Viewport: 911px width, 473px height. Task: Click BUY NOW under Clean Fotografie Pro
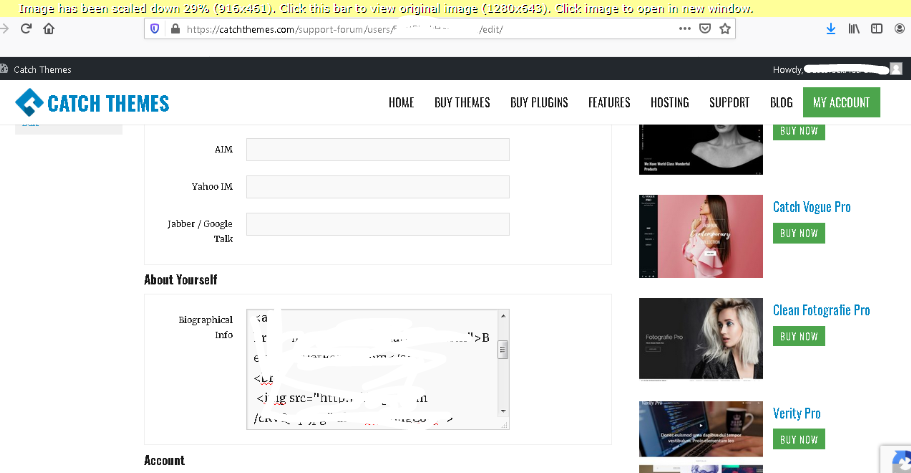click(799, 336)
